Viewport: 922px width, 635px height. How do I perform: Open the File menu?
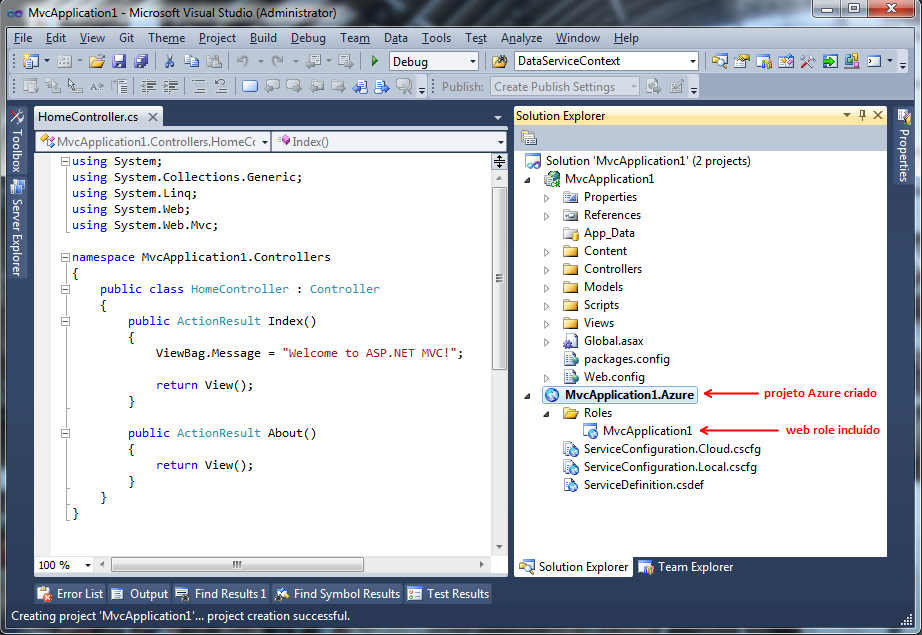pyautogui.click(x=23, y=38)
